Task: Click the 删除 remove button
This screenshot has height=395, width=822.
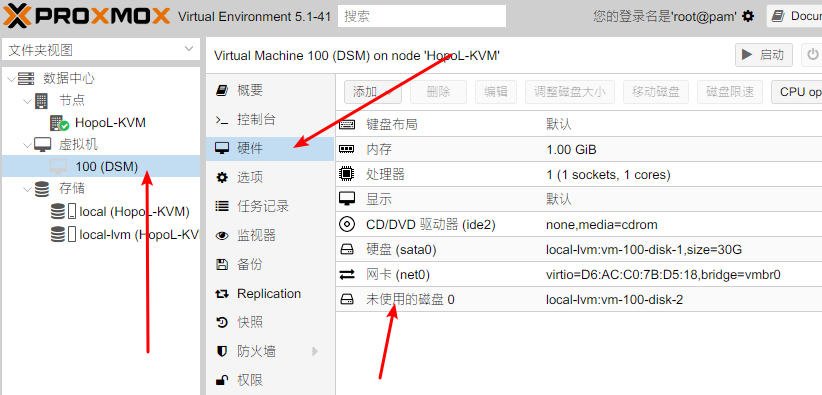Action: [438, 92]
